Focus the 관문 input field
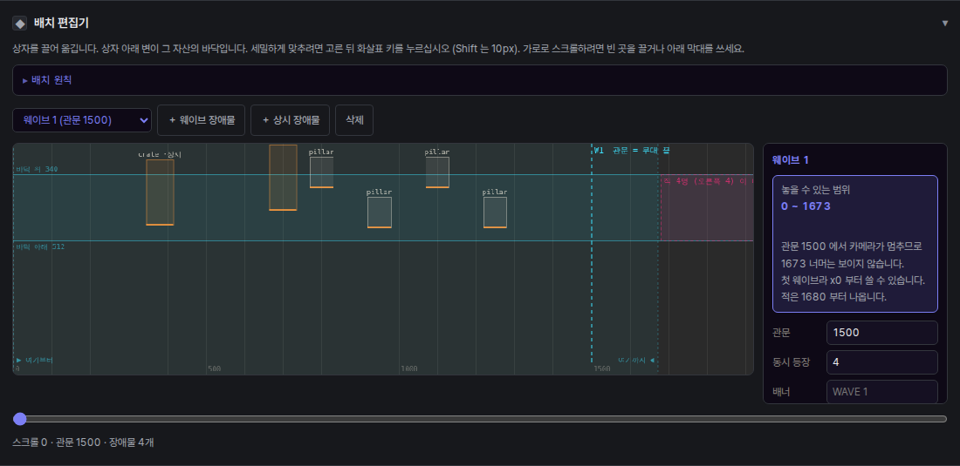The image size is (960, 466). pos(882,333)
